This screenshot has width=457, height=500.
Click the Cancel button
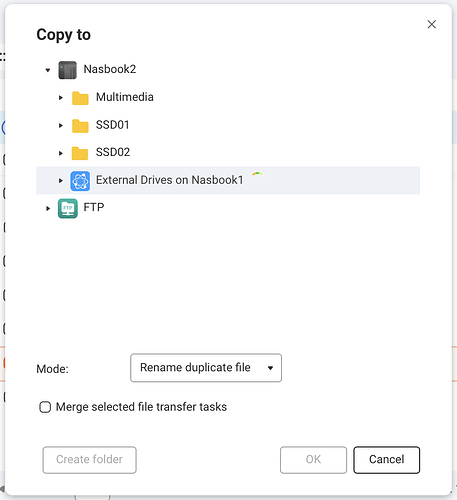pos(386,460)
